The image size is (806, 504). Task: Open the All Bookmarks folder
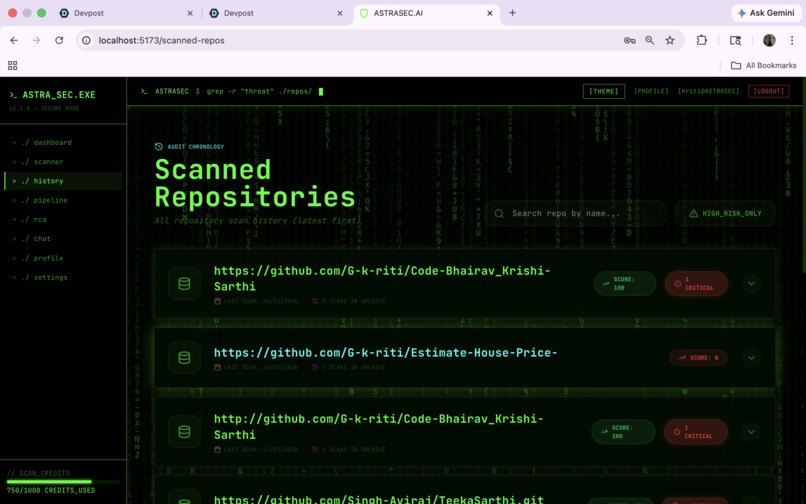pos(764,65)
